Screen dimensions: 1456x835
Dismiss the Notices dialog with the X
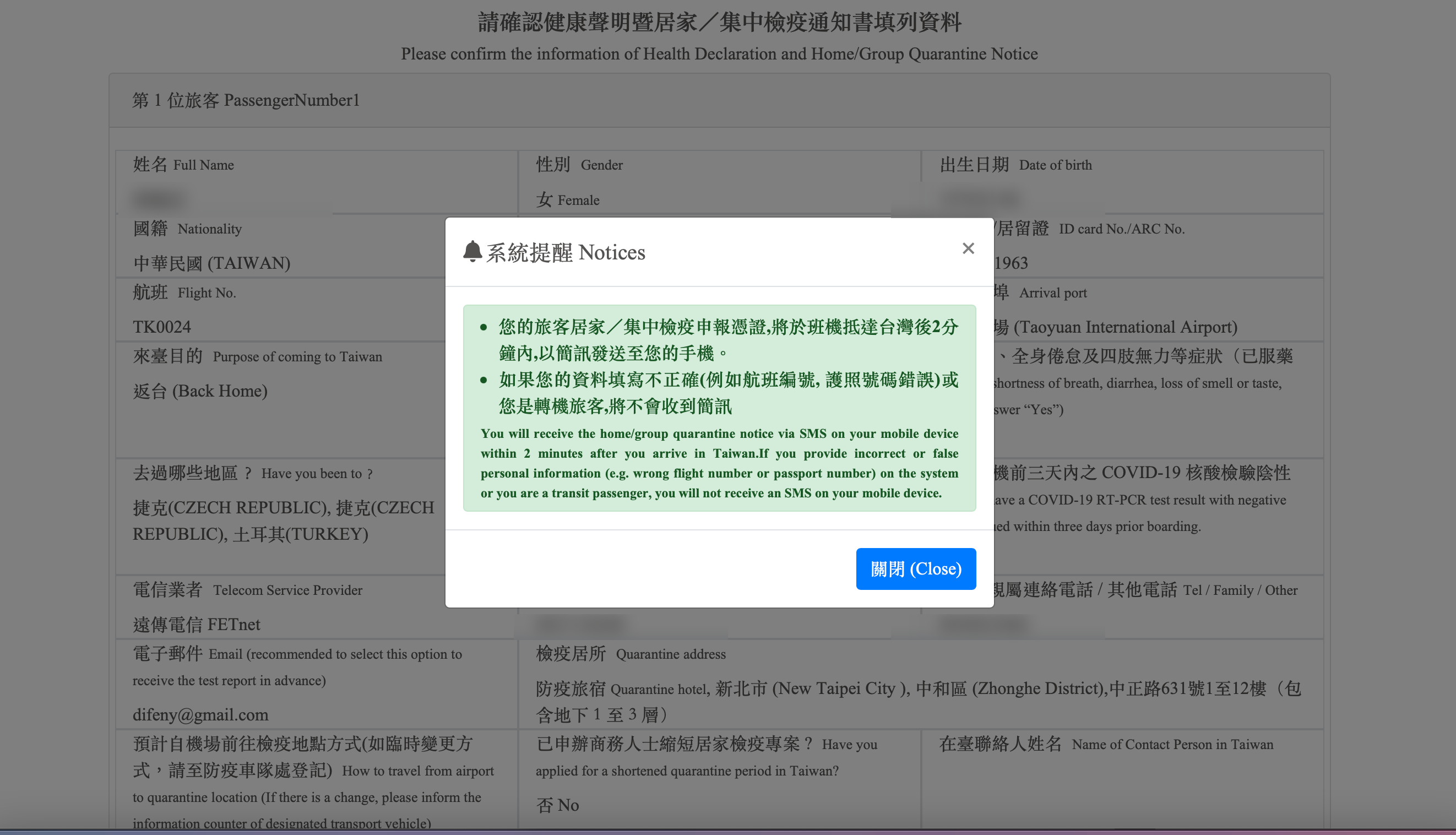point(968,248)
